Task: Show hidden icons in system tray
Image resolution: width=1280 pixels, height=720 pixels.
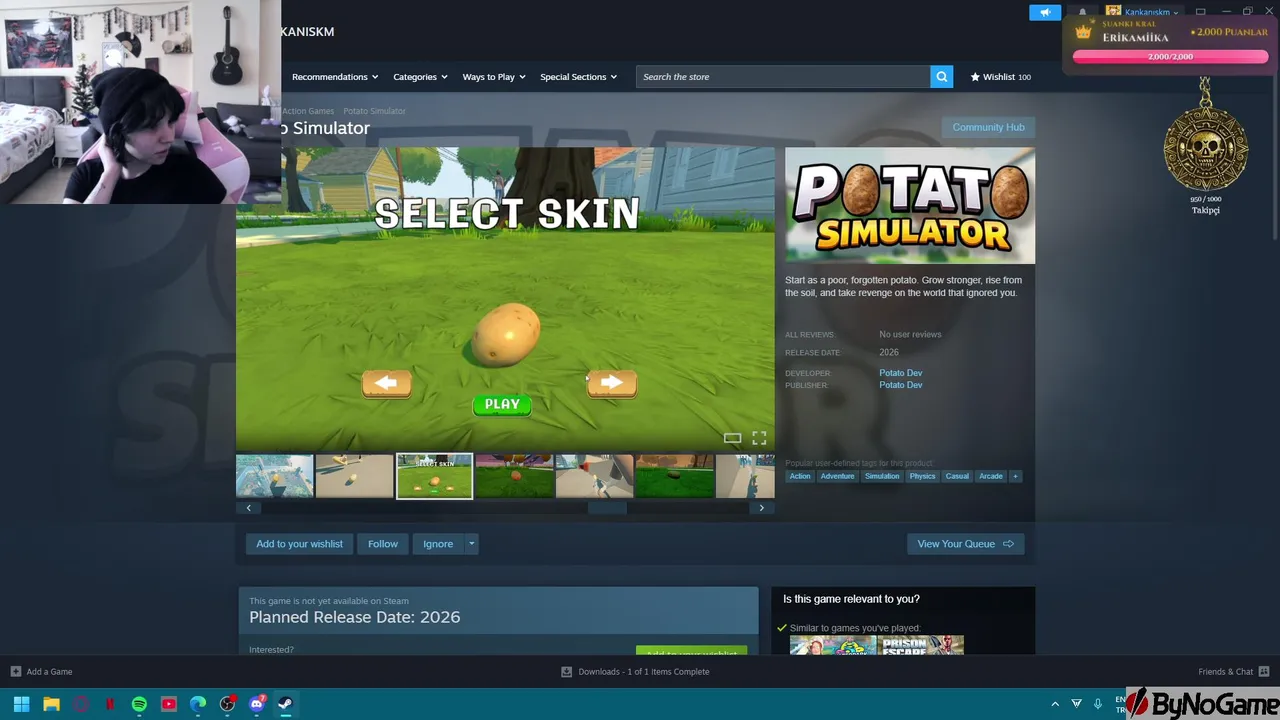Action: click(1054, 704)
